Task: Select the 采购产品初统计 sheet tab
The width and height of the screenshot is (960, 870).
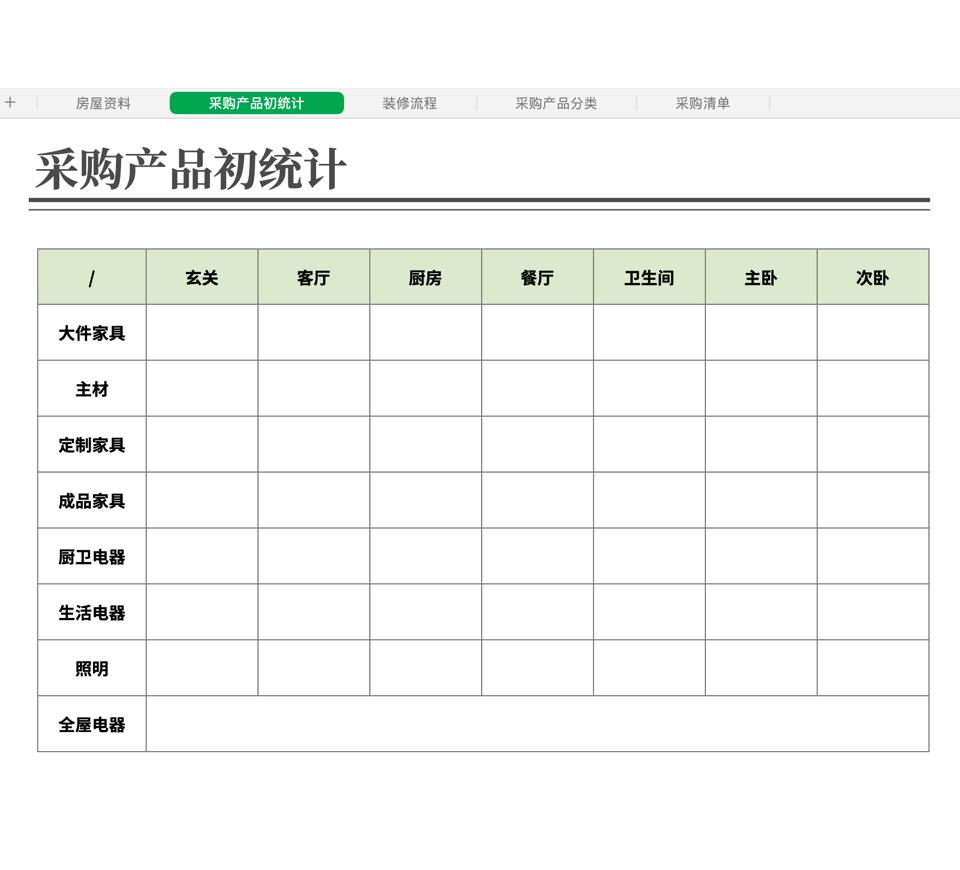Action: coord(256,103)
